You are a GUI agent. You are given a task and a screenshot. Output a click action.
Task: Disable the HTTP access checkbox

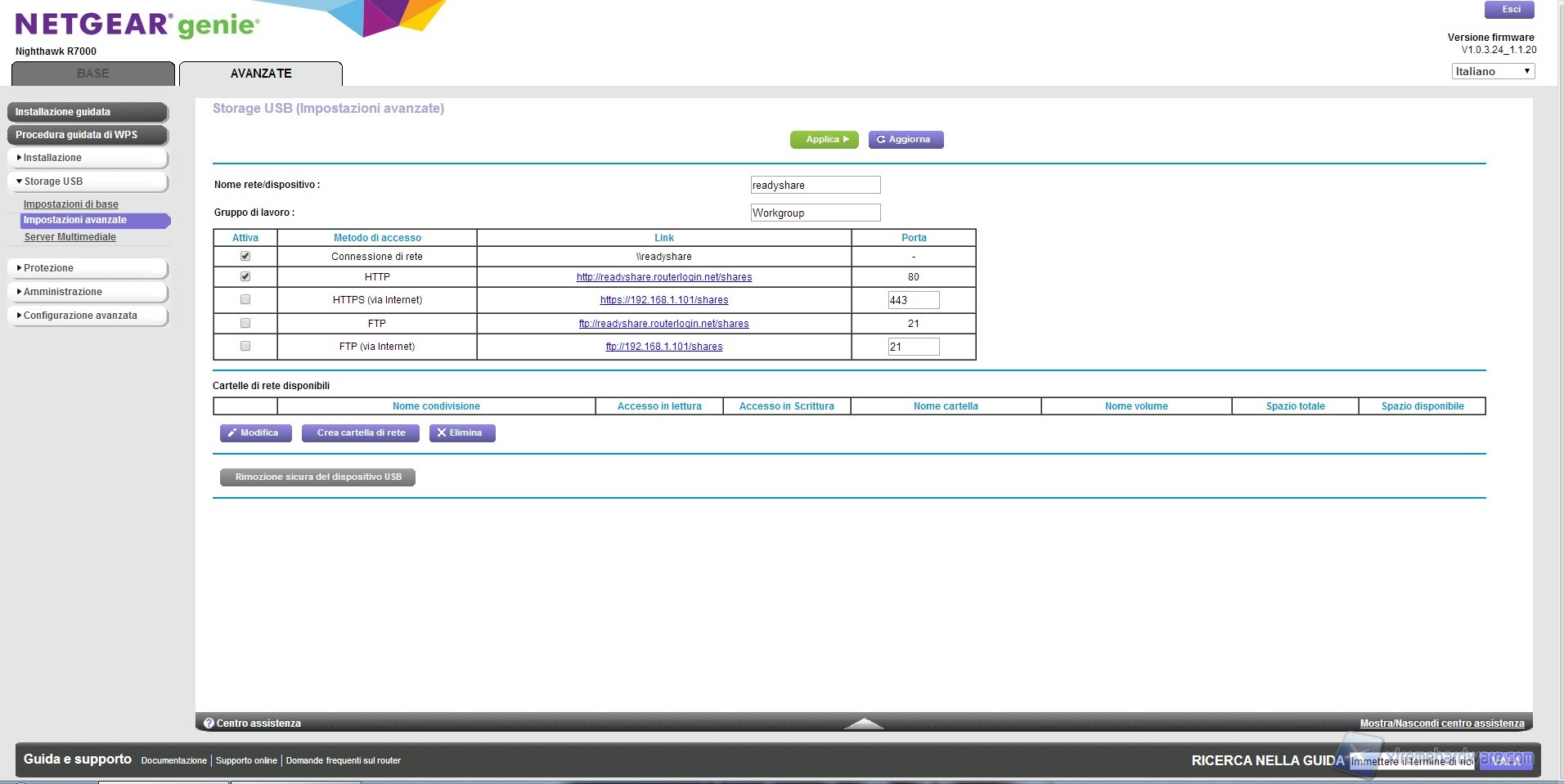click(245, 276)
